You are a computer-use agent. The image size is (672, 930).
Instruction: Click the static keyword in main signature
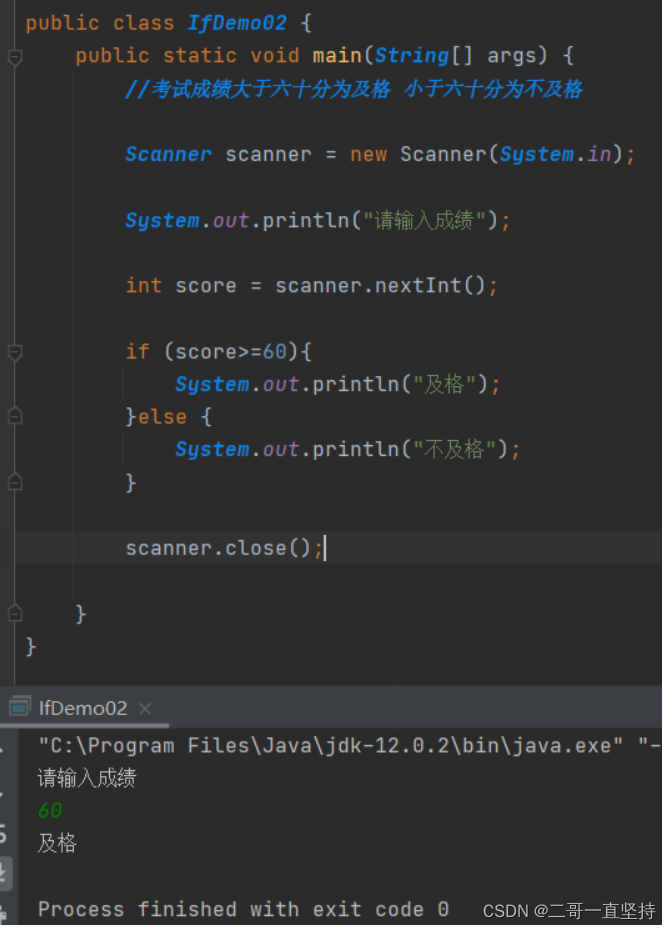(x=200, y=56)
